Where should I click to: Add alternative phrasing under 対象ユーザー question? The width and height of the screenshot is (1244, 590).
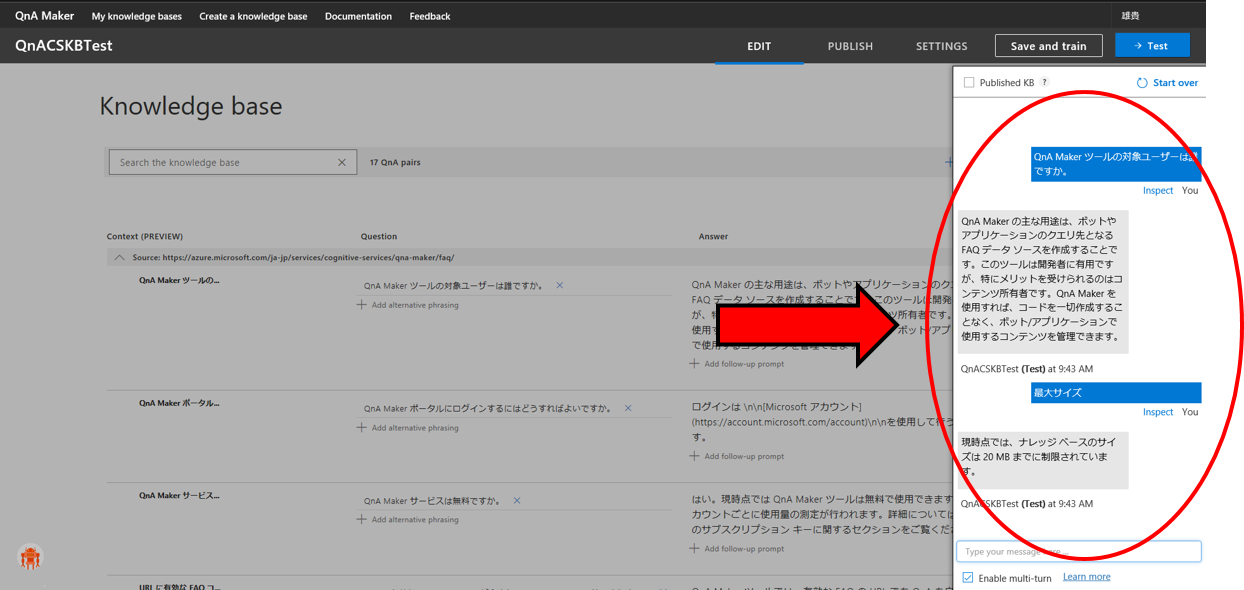(408, 305)
